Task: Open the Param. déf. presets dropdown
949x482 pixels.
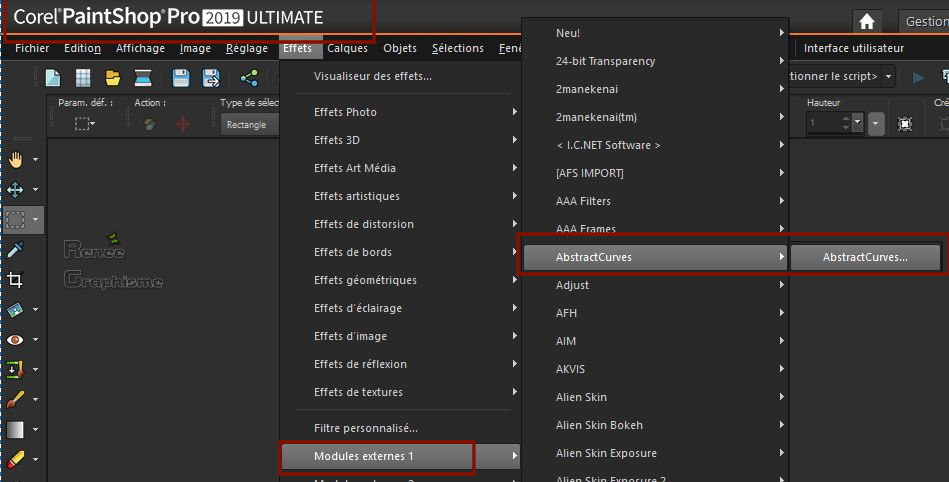Action: (84, 124)
